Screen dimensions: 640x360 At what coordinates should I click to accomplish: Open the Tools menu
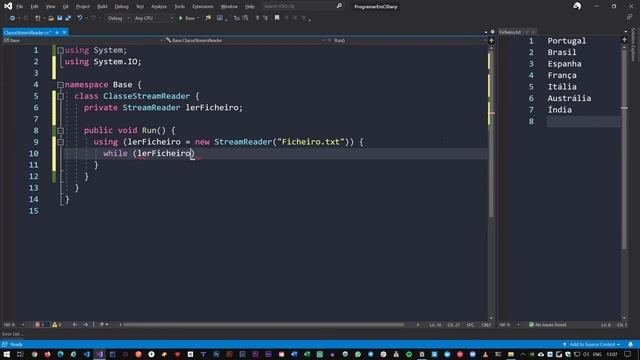[180, 7]
